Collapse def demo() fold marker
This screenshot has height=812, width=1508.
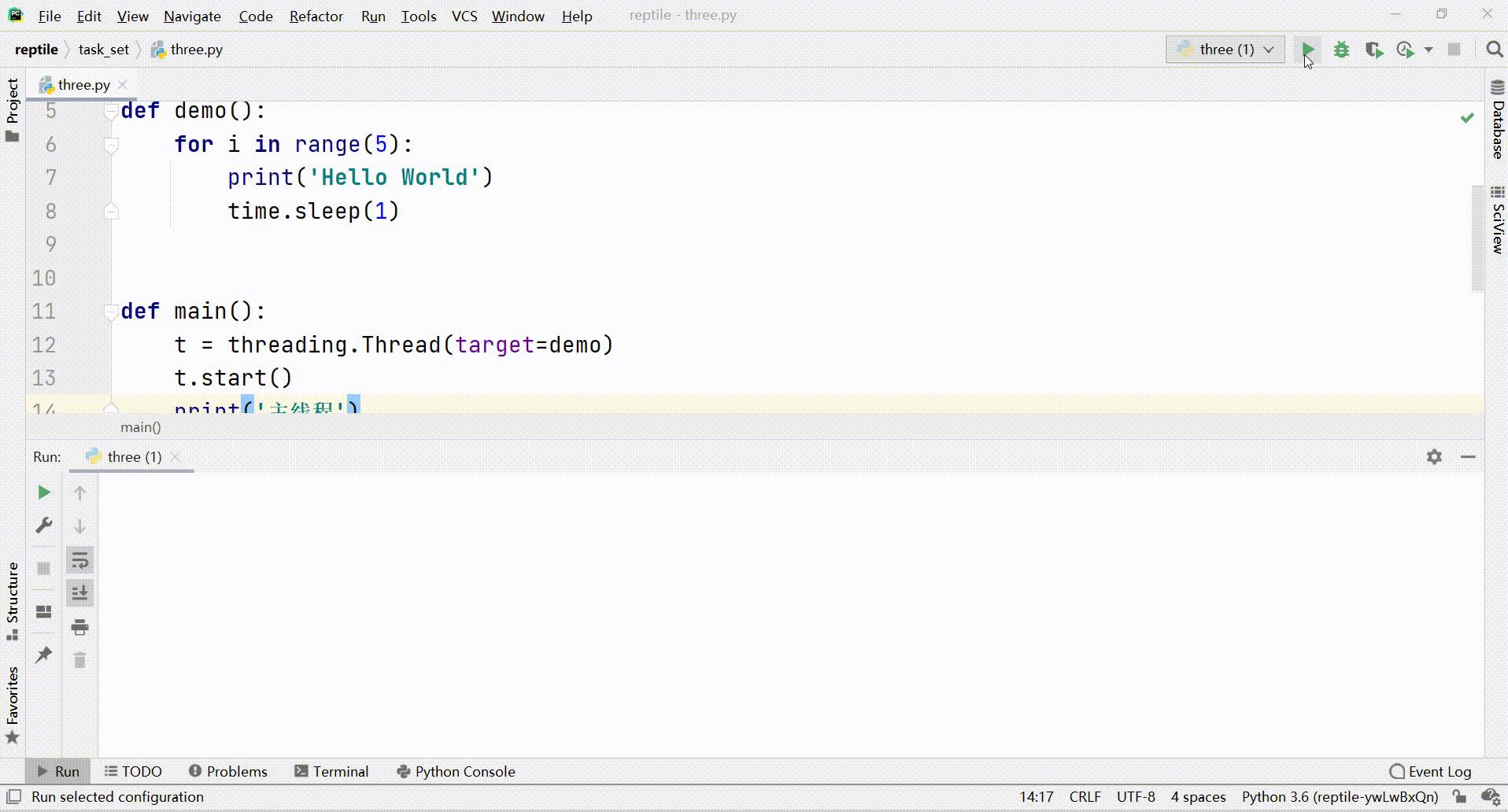111,112
